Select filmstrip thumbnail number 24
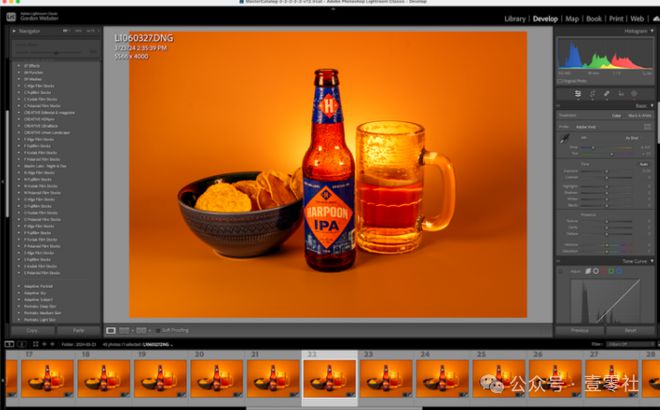 [x=442, y=378]
